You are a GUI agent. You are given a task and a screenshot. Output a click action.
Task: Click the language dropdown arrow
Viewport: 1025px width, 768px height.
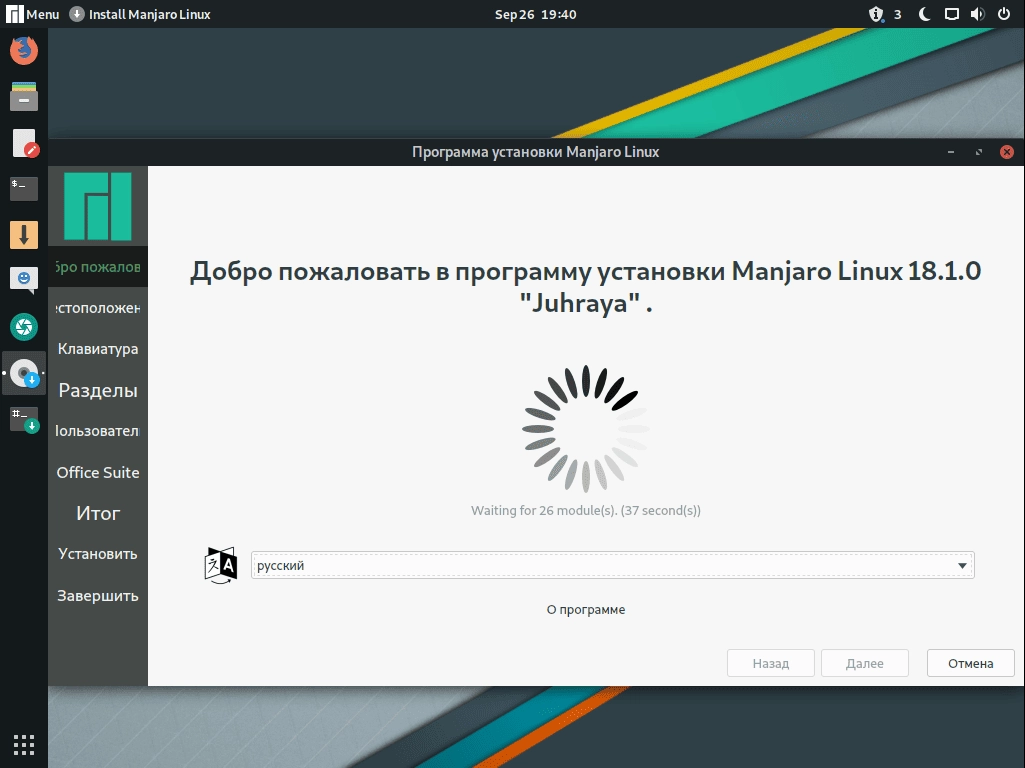(962, 565)
